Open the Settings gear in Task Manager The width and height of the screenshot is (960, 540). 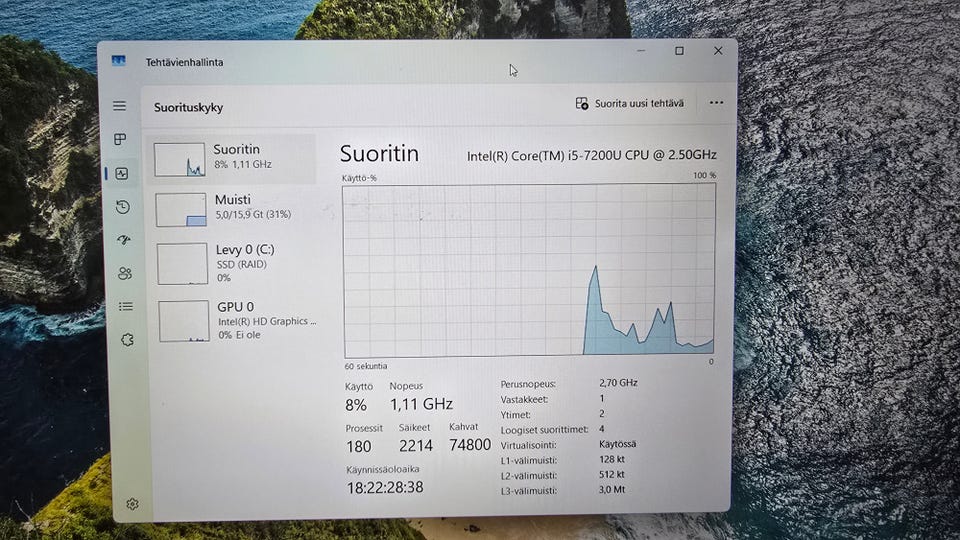pyautogui.click(x=132, y=504)
